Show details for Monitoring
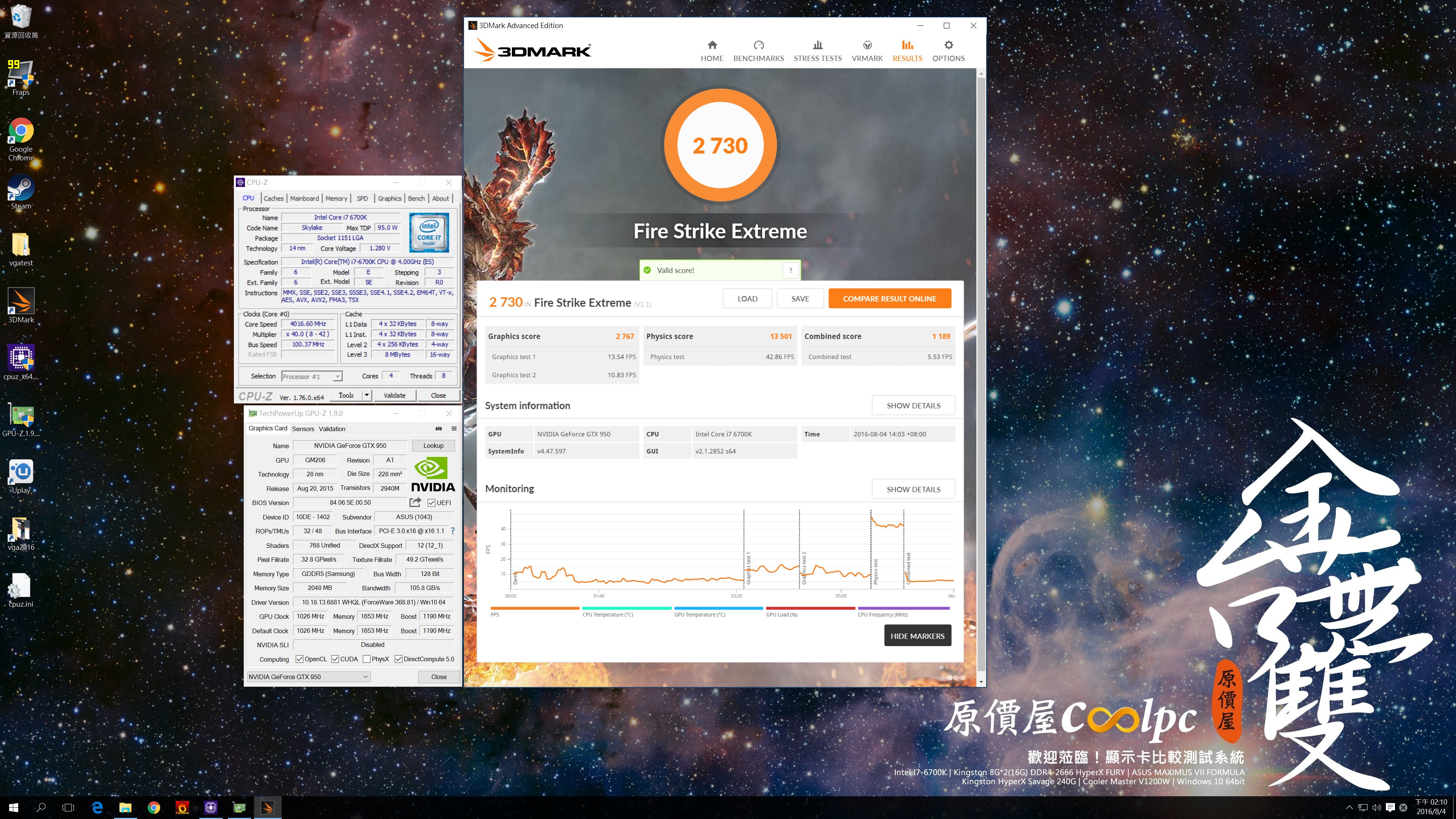The image size is (1456, 819). pos(913,489)
